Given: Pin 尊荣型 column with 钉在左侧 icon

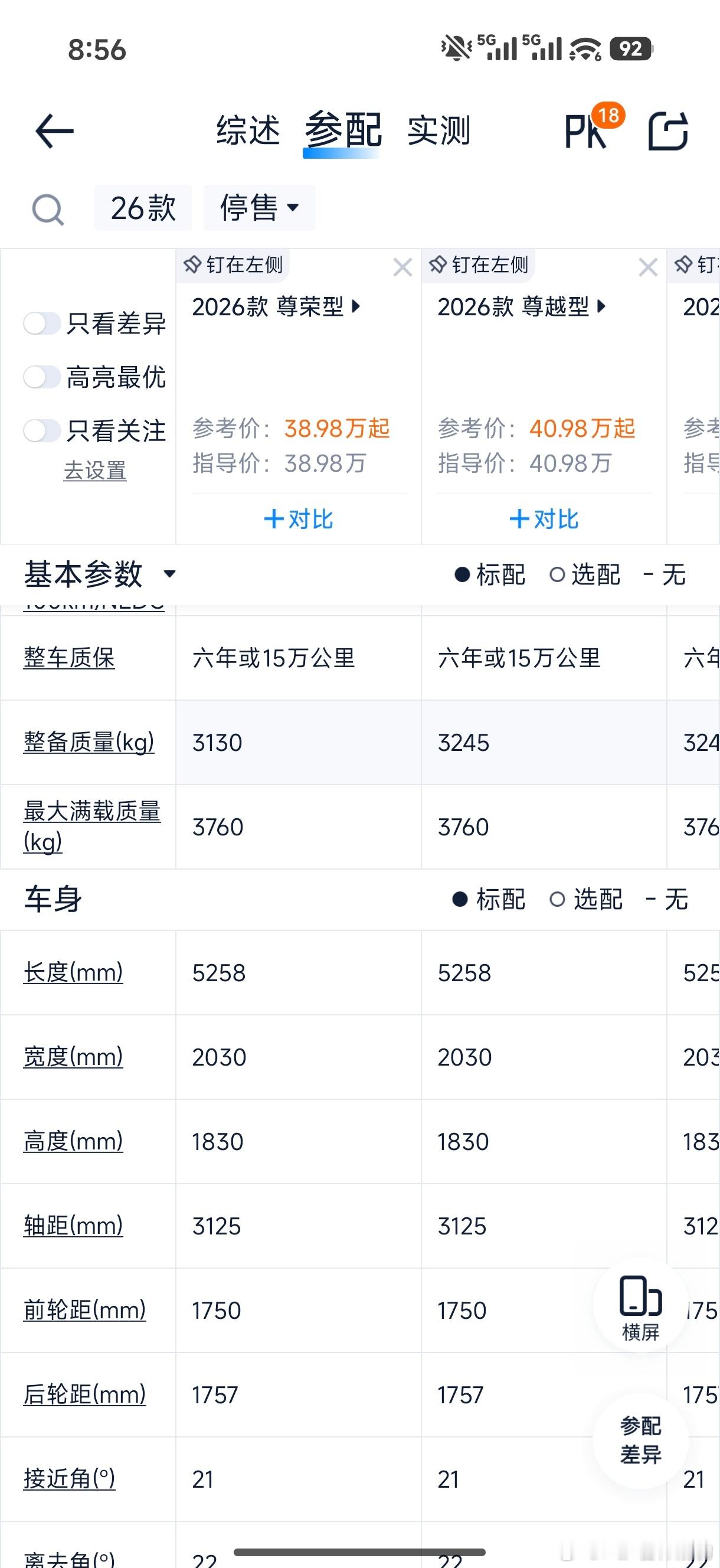Looking at the screenshot, I should tap(234, 265).
